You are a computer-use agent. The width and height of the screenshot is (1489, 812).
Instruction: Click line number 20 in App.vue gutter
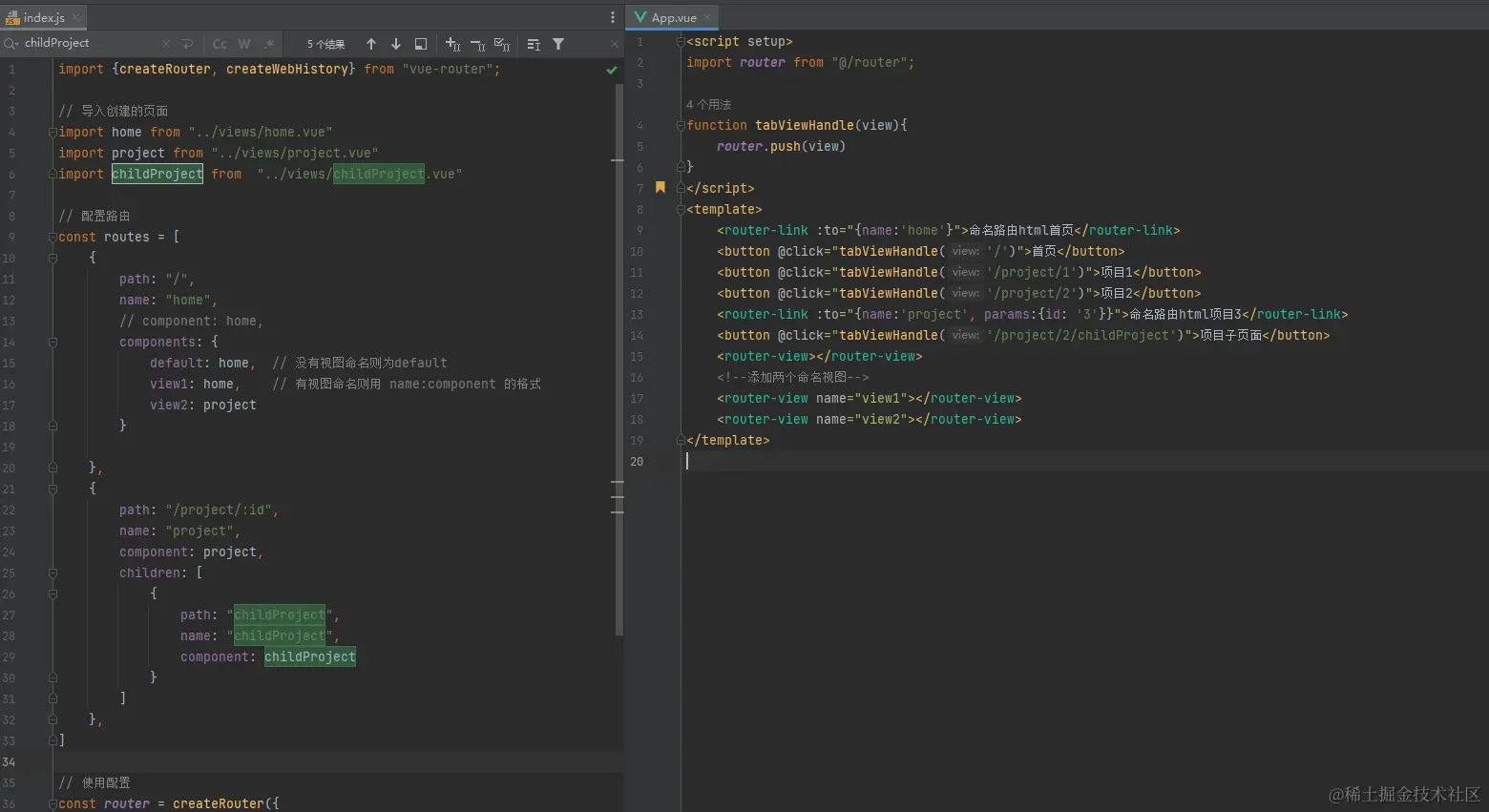point(637,462)
